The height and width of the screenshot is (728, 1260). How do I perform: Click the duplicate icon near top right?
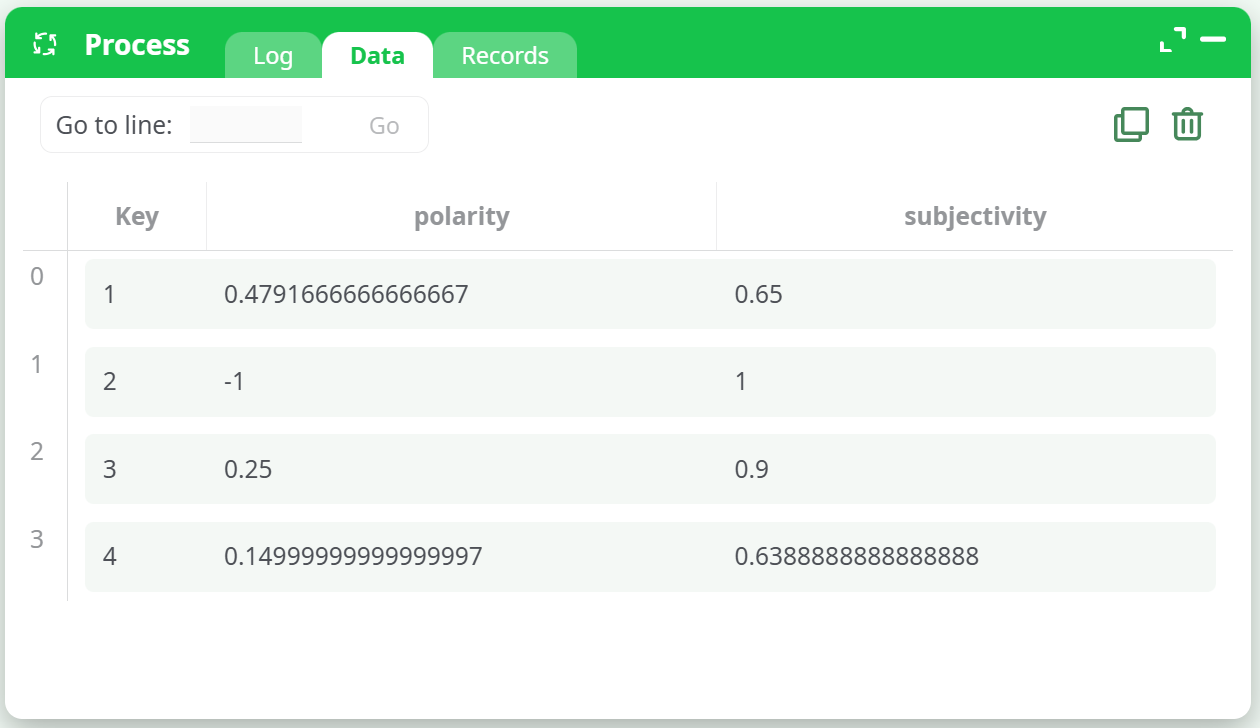[1130, 124]
